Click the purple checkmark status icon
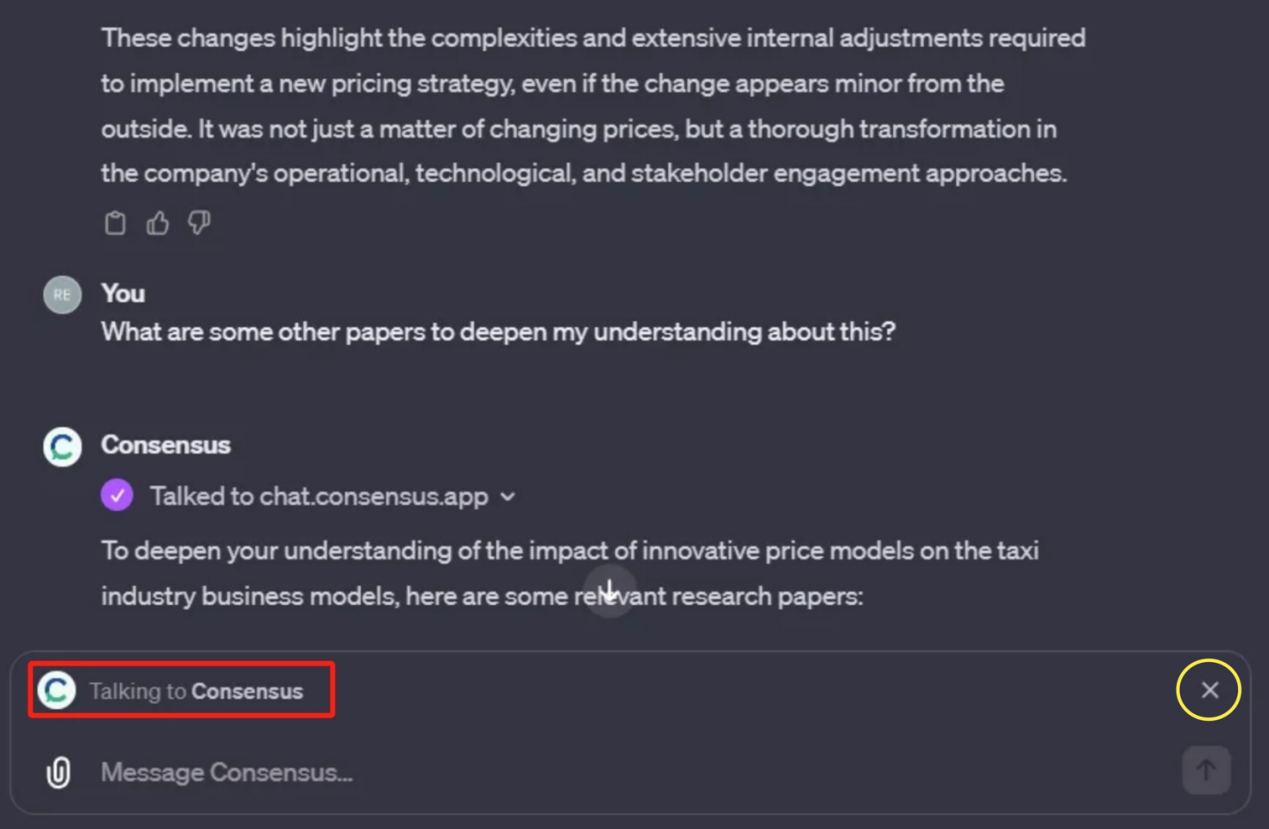Image resolution: width=1269 pixels, height=829 pixels. pyautogui.click(x=117, y=496)
